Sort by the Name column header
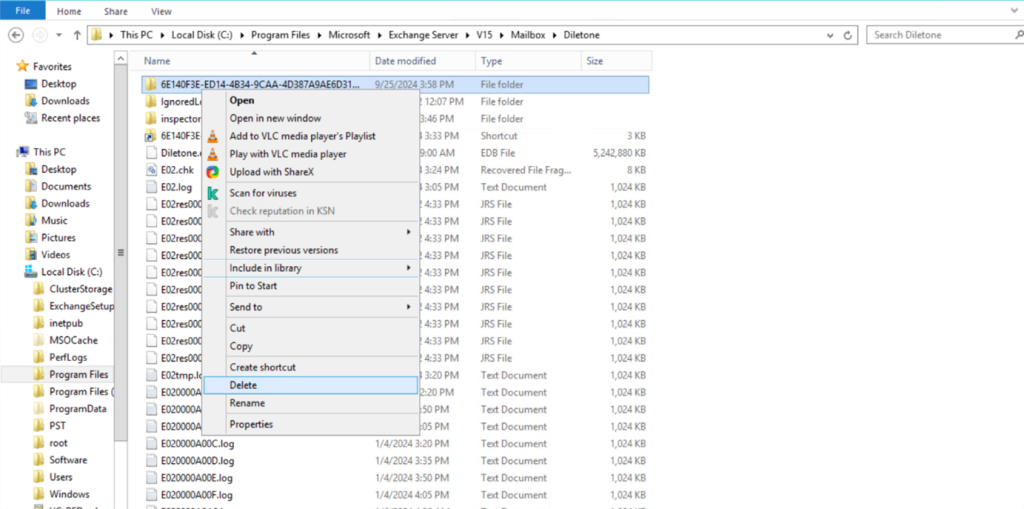1024x509 pixels. pyautogui.click(x=254, y=61)
